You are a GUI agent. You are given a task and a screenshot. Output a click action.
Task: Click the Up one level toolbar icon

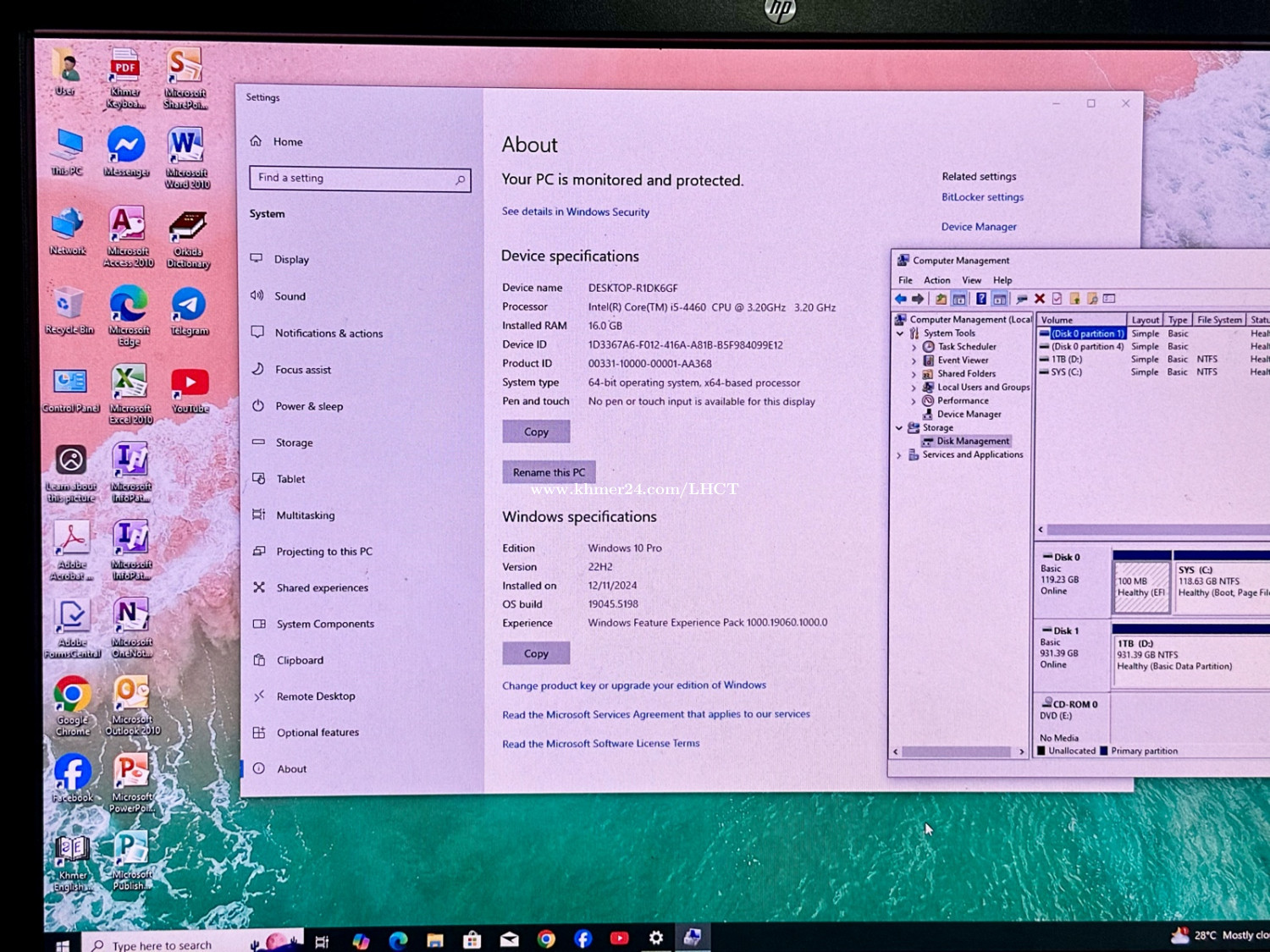[941, 299]
